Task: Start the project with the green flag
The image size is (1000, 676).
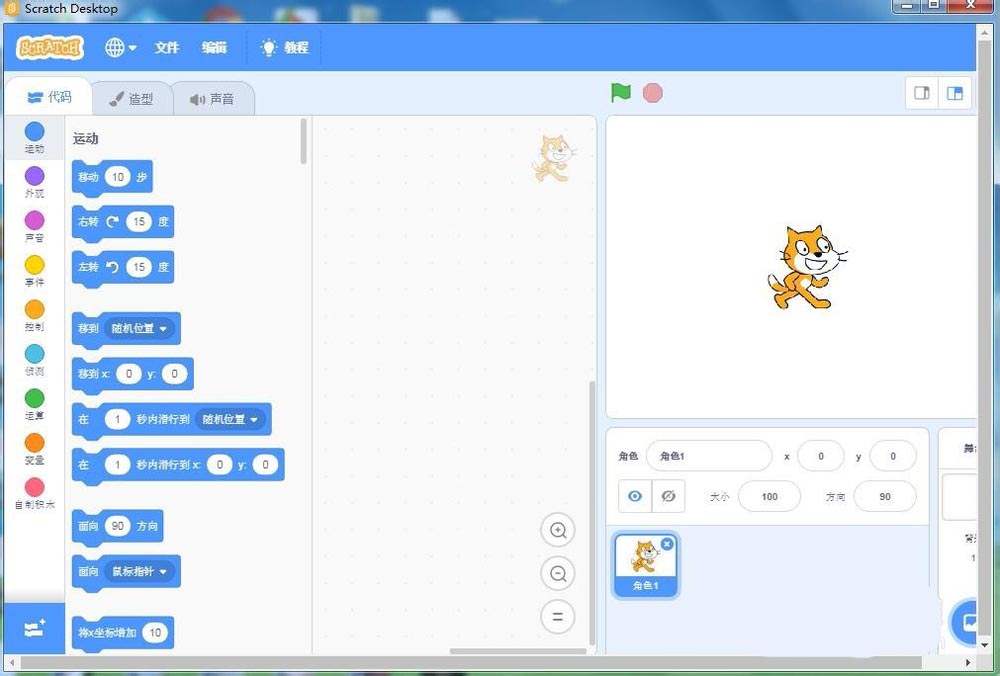Action: (620, 92)
